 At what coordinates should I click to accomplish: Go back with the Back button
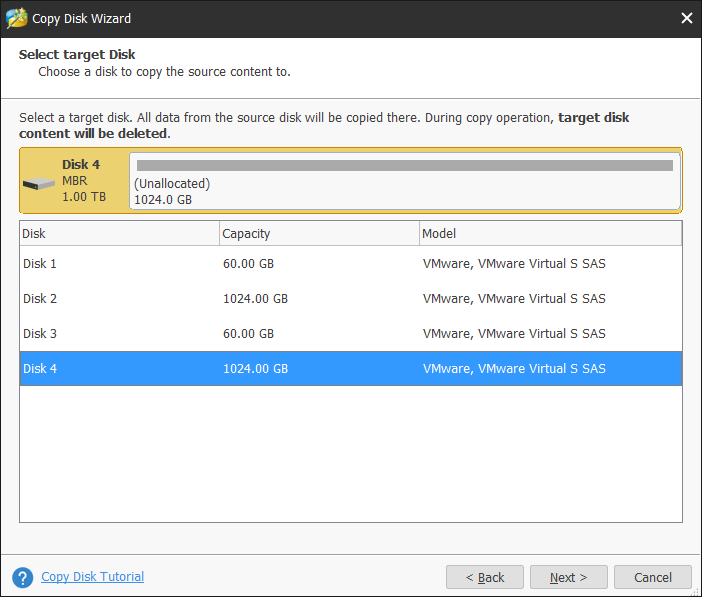pyautogui.click(x=484, y=577)
